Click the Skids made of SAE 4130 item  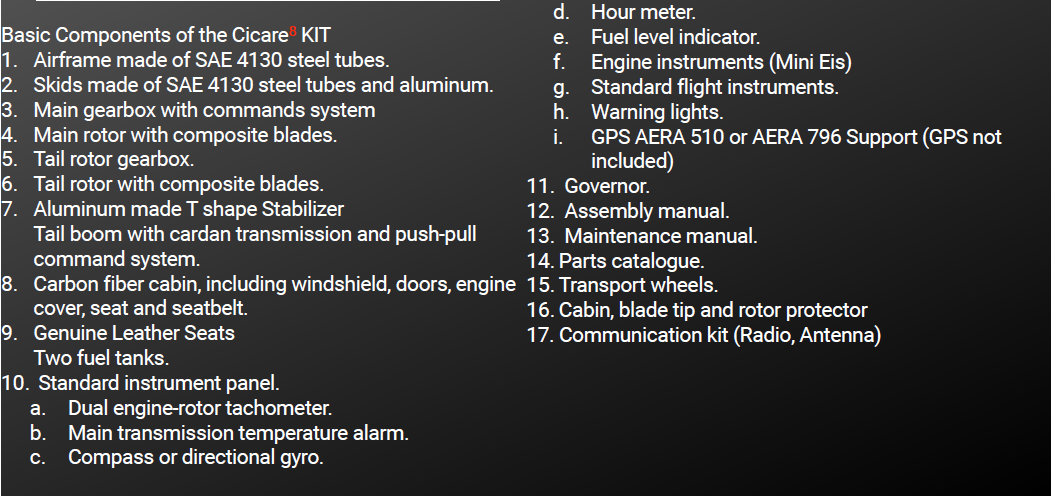[263, 85]
